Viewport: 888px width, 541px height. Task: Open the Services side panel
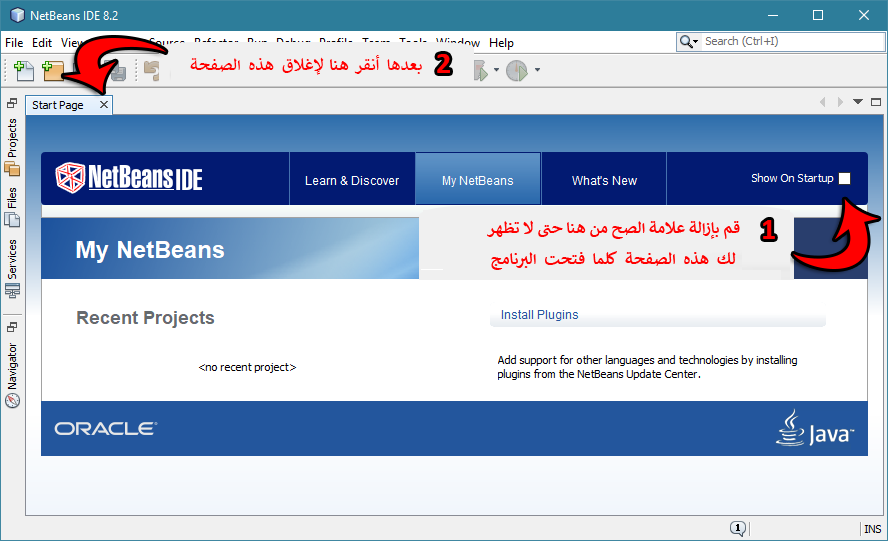(12, 269)
